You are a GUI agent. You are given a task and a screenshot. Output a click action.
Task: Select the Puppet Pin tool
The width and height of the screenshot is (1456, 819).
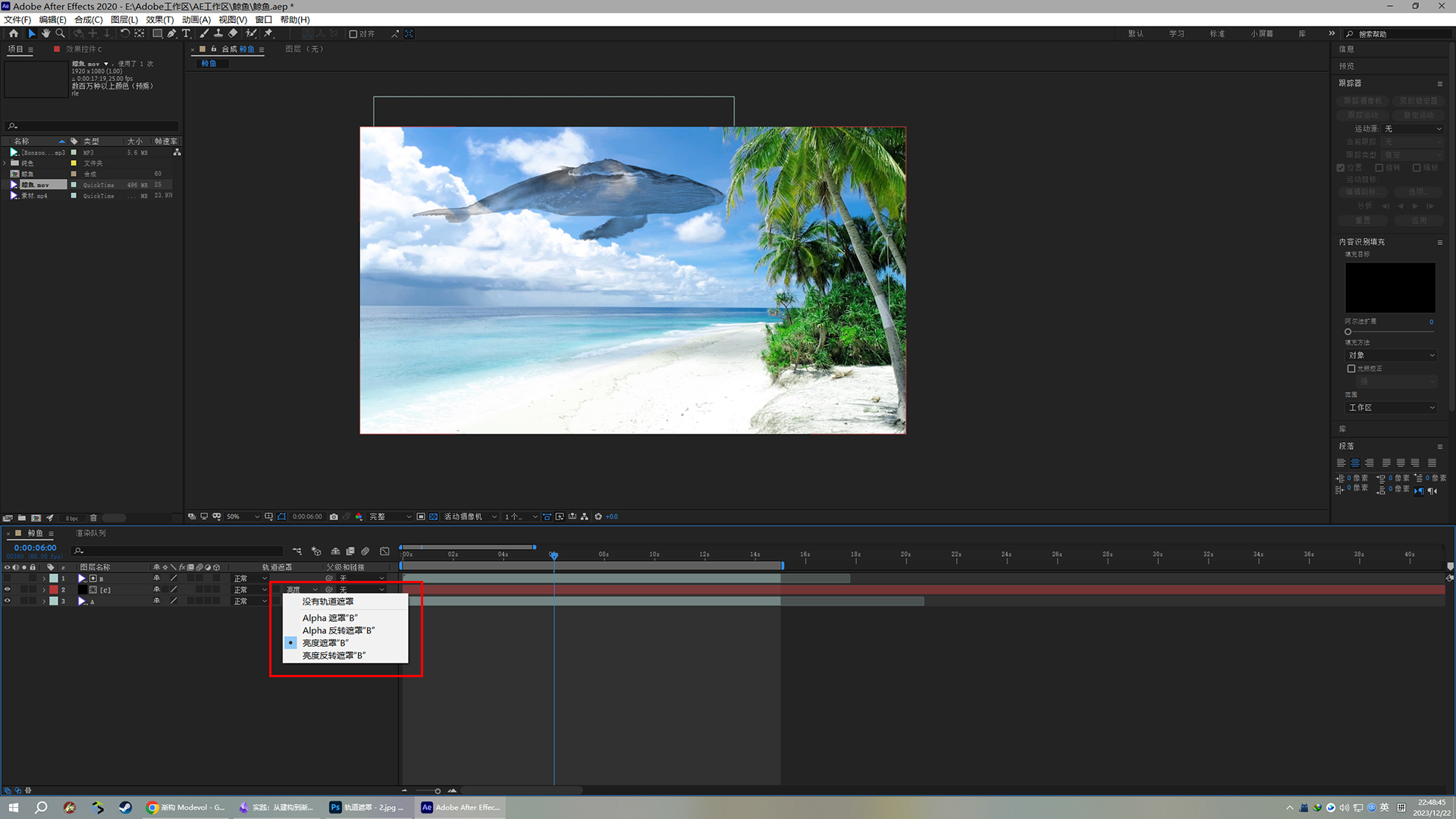[268, 33]
